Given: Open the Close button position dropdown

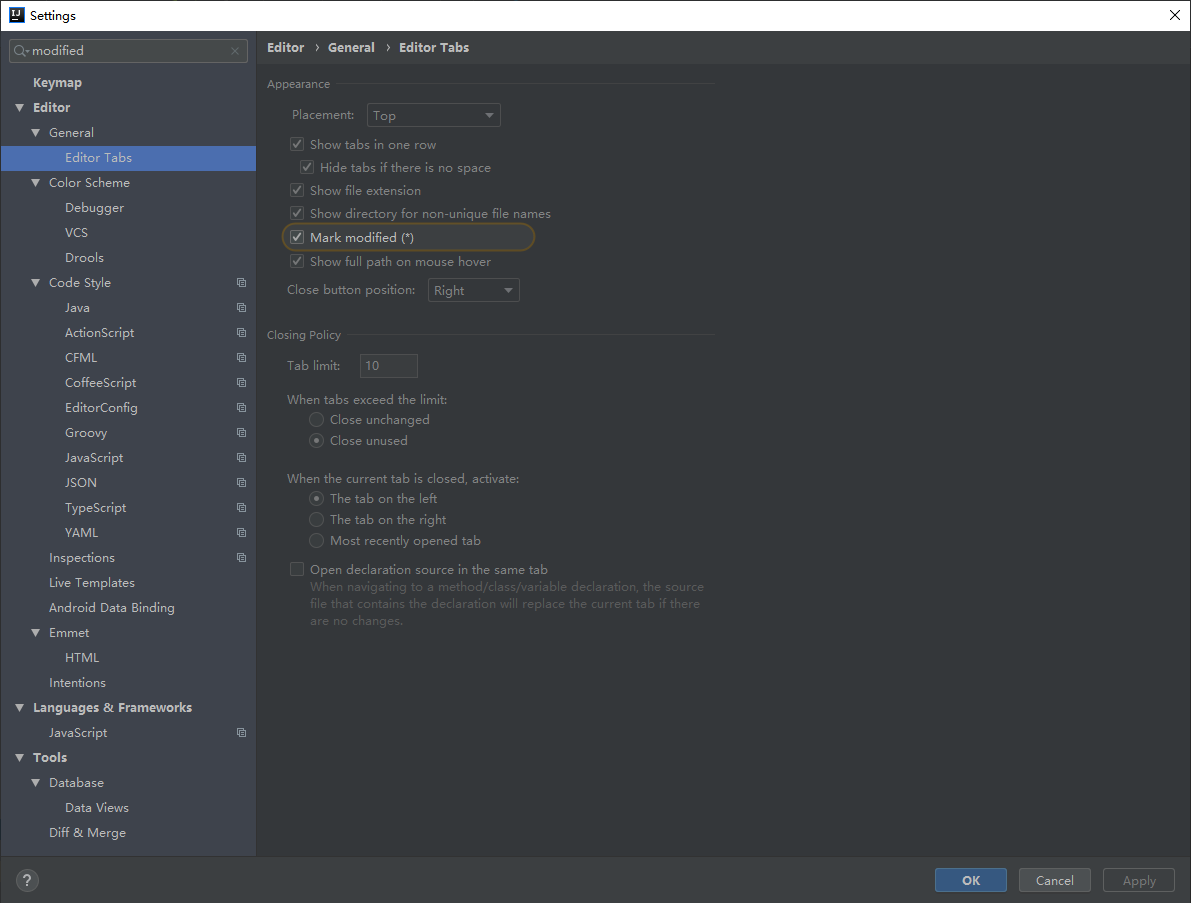Looking at the screenshot, I should click(x=473, y=290).
